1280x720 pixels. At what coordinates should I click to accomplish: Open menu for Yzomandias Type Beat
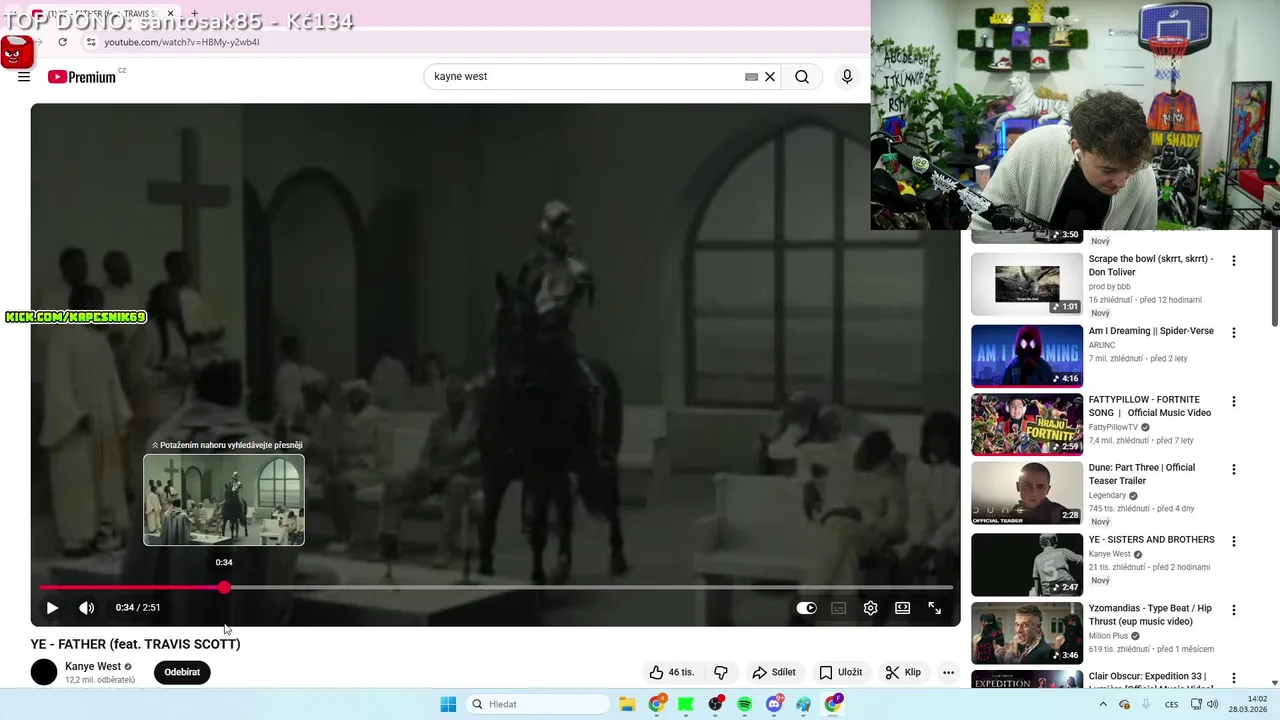point(1233,610)
